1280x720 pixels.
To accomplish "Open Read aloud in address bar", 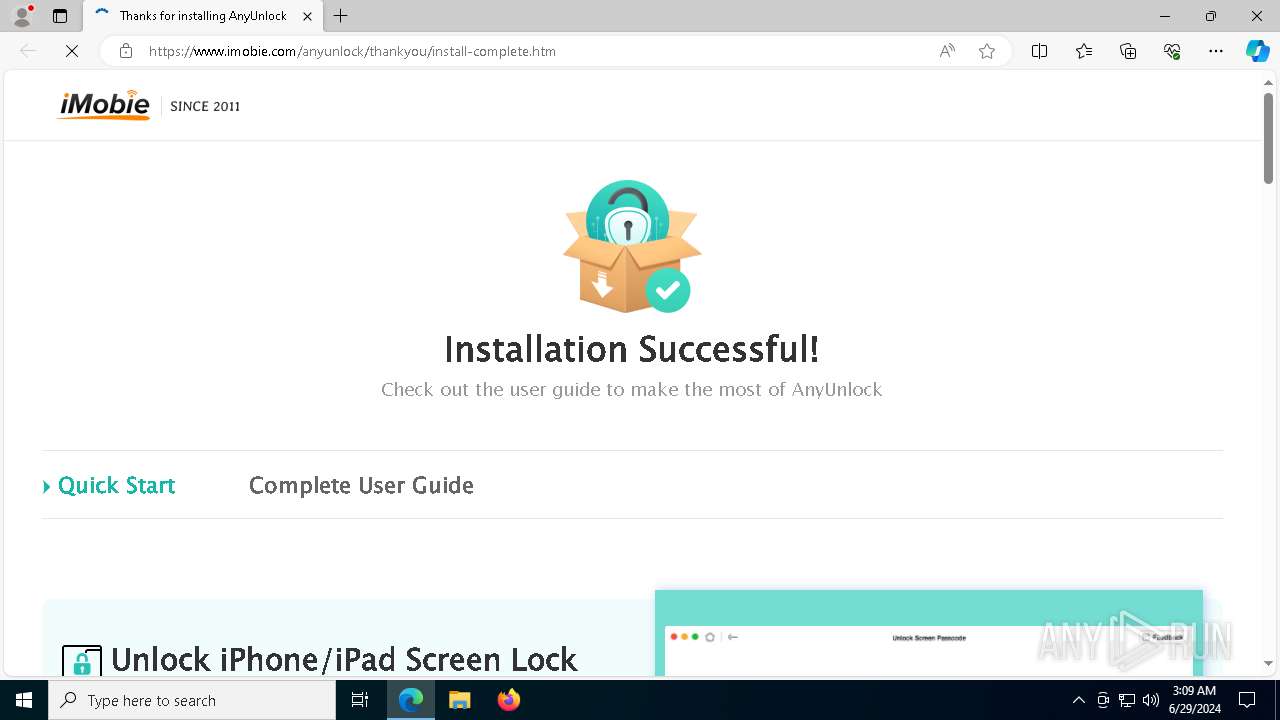I will pyautogui.click(x=947, y=51).
